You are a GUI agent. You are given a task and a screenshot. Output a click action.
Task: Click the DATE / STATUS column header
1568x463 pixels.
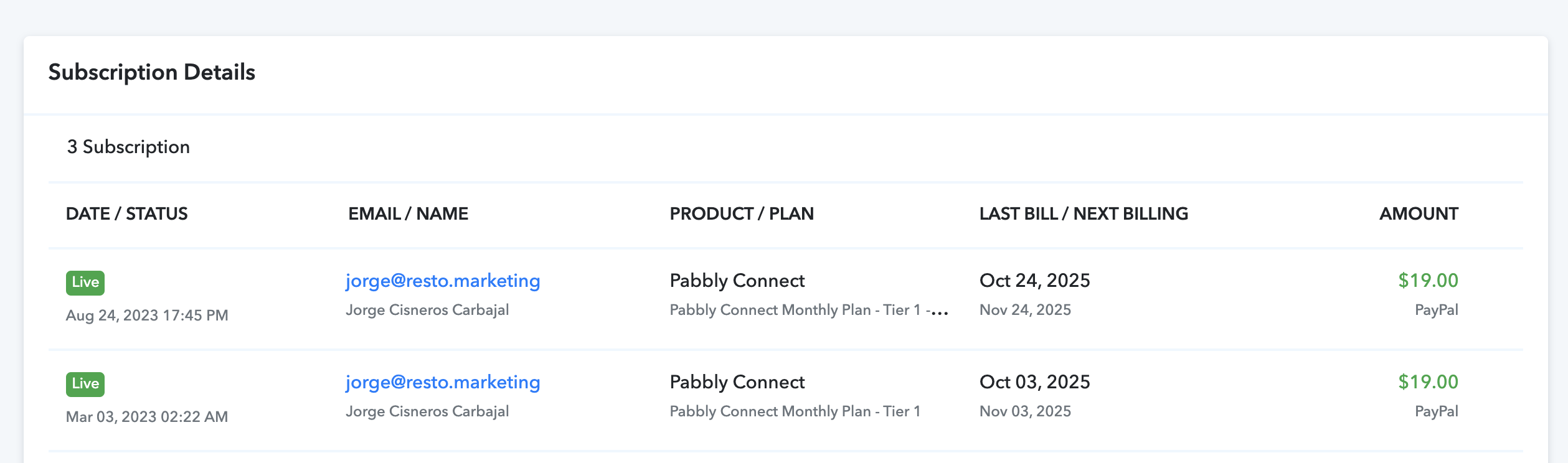(x=126, y=214)
